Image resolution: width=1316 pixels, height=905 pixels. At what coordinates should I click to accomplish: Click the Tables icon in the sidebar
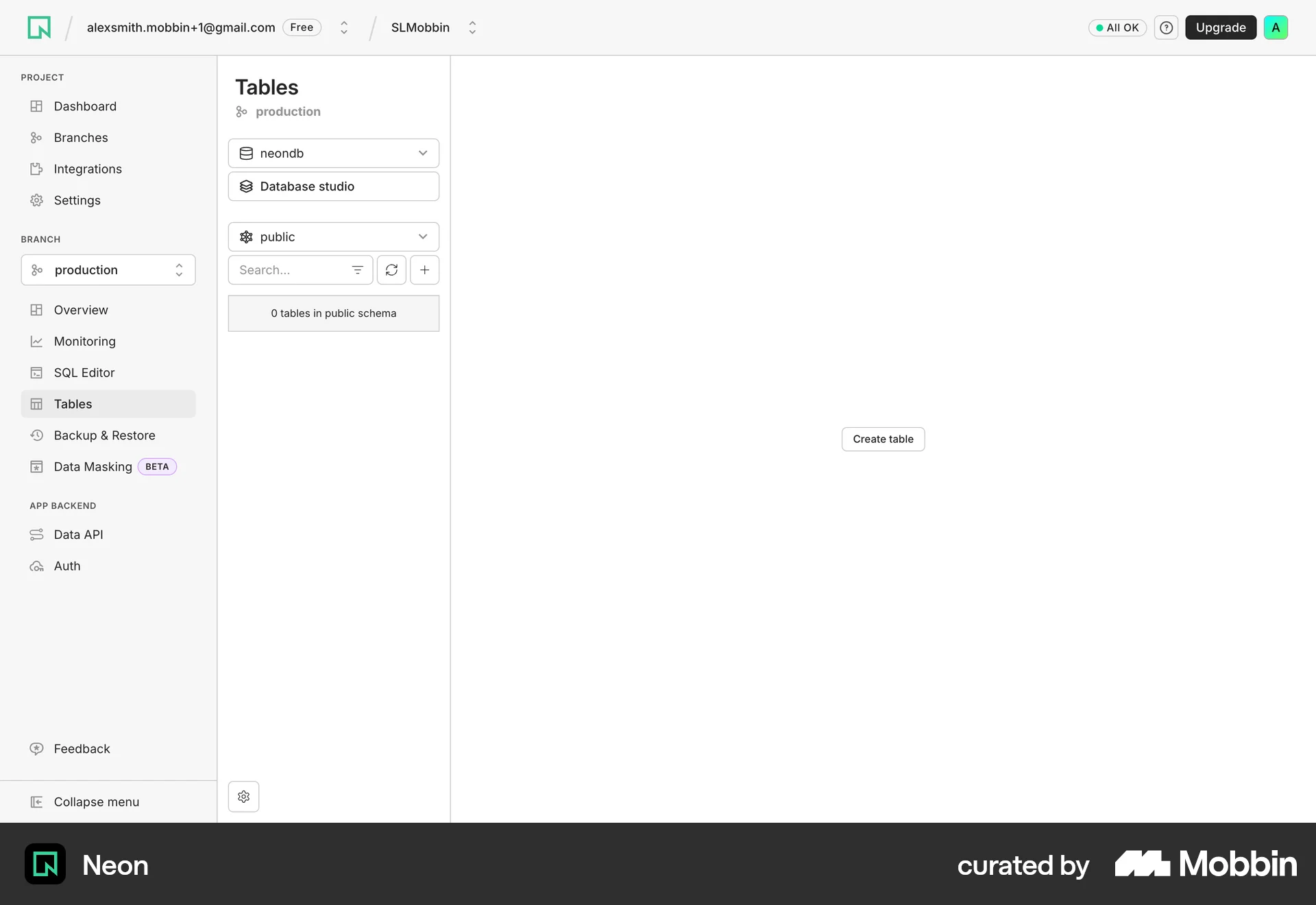pos(36,405)
